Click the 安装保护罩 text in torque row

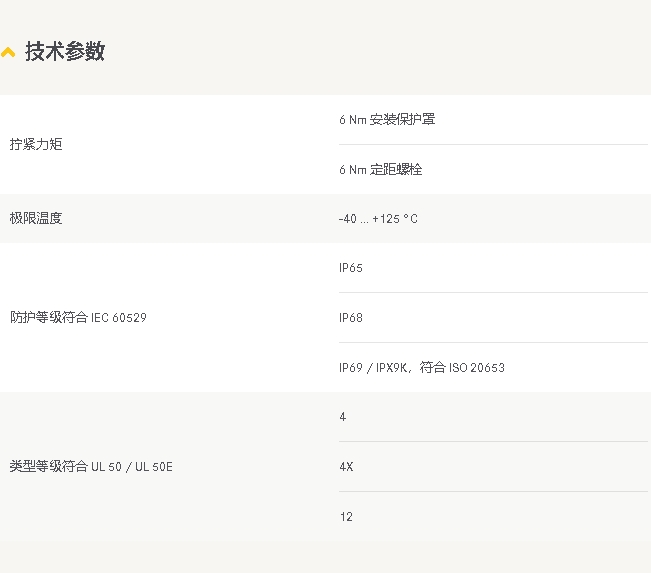pyautogui.click(x=403, y=119)
